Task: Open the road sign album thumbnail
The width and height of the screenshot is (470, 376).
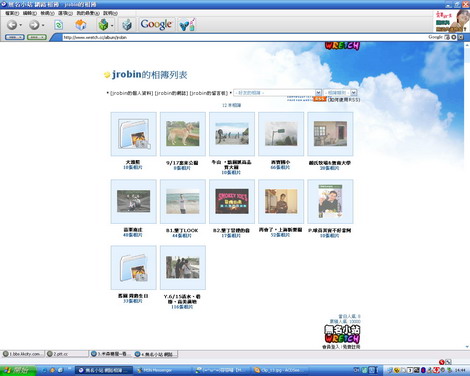Action: (x=281, y=134)
